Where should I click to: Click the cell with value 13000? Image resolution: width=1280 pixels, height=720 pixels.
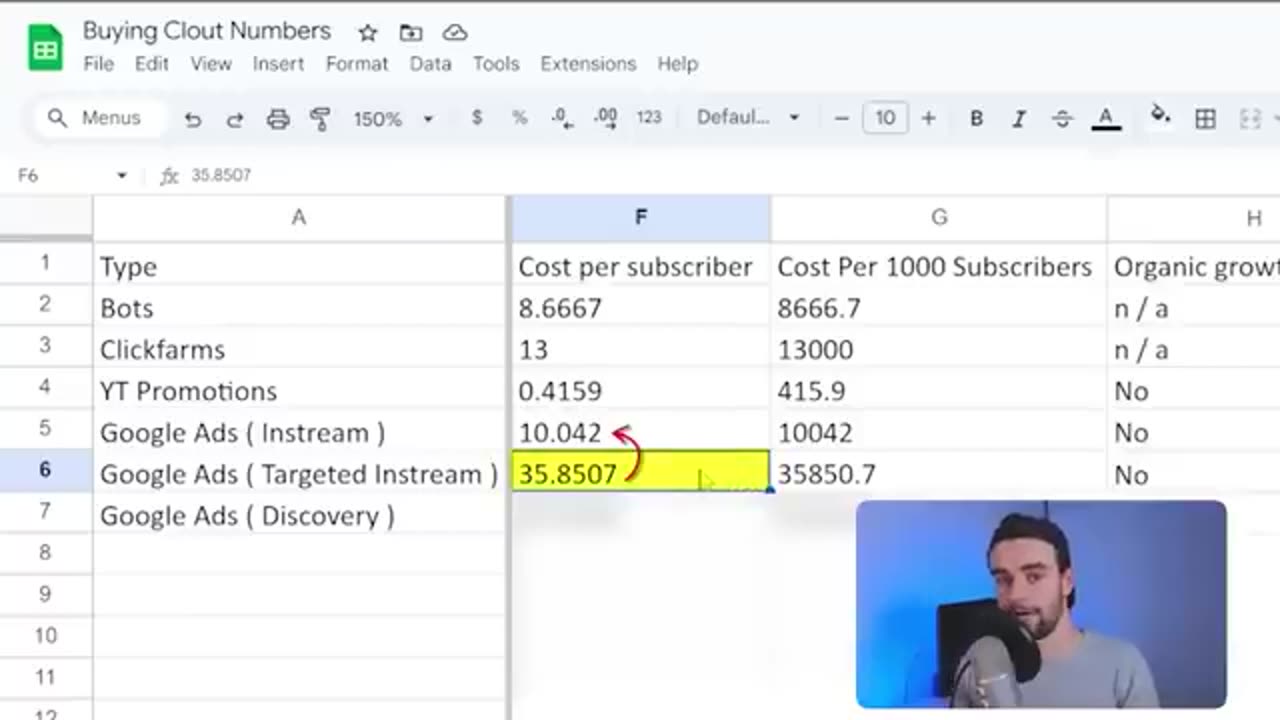coord(939,350)
